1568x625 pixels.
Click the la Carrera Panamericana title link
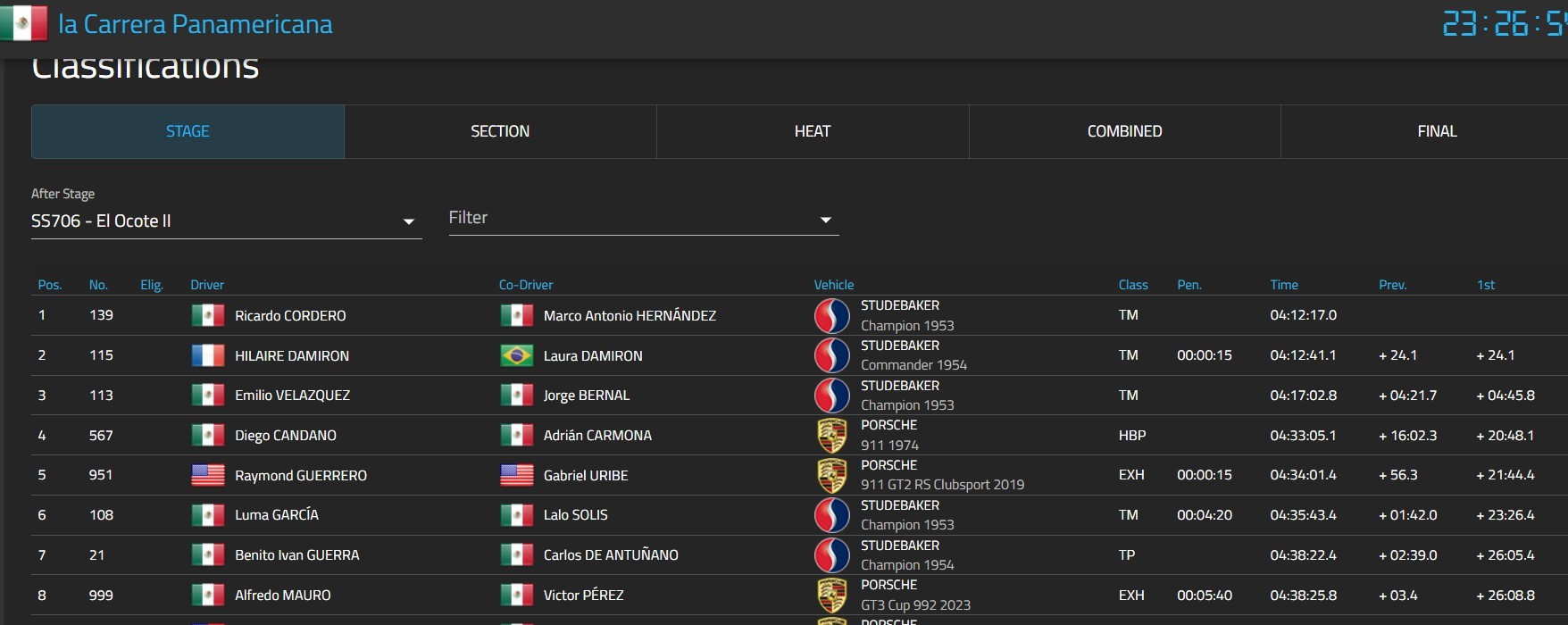[196, 25]
